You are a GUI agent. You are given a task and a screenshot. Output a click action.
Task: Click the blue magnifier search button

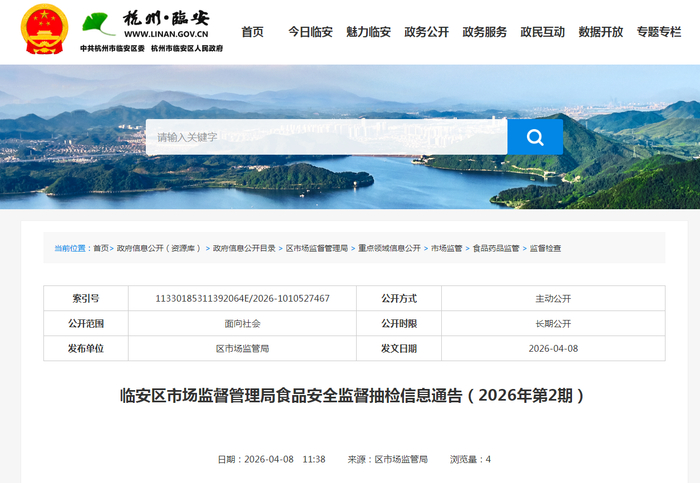[535, 137]
